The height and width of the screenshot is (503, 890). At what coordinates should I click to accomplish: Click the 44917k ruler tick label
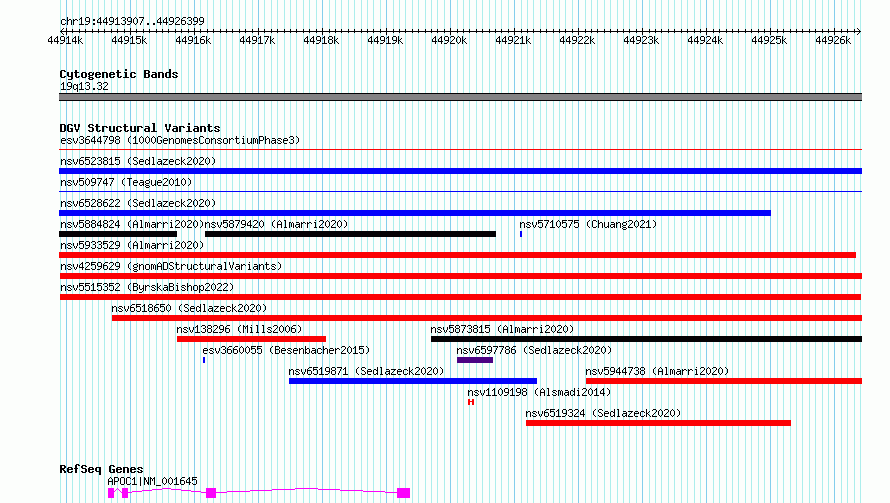point(257,40)
